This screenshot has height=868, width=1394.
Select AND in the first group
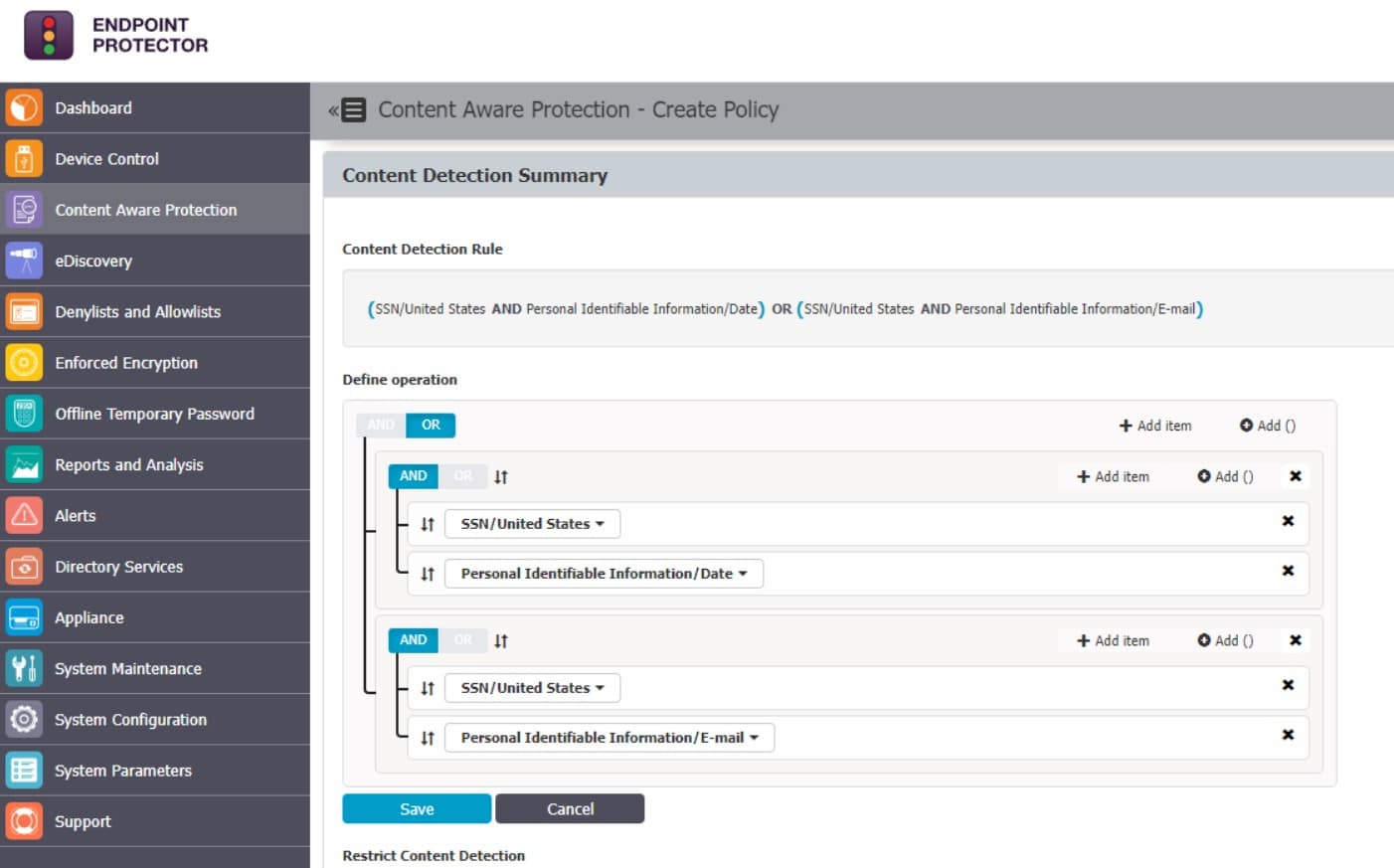pyautogui.click(x=413, y=476)
